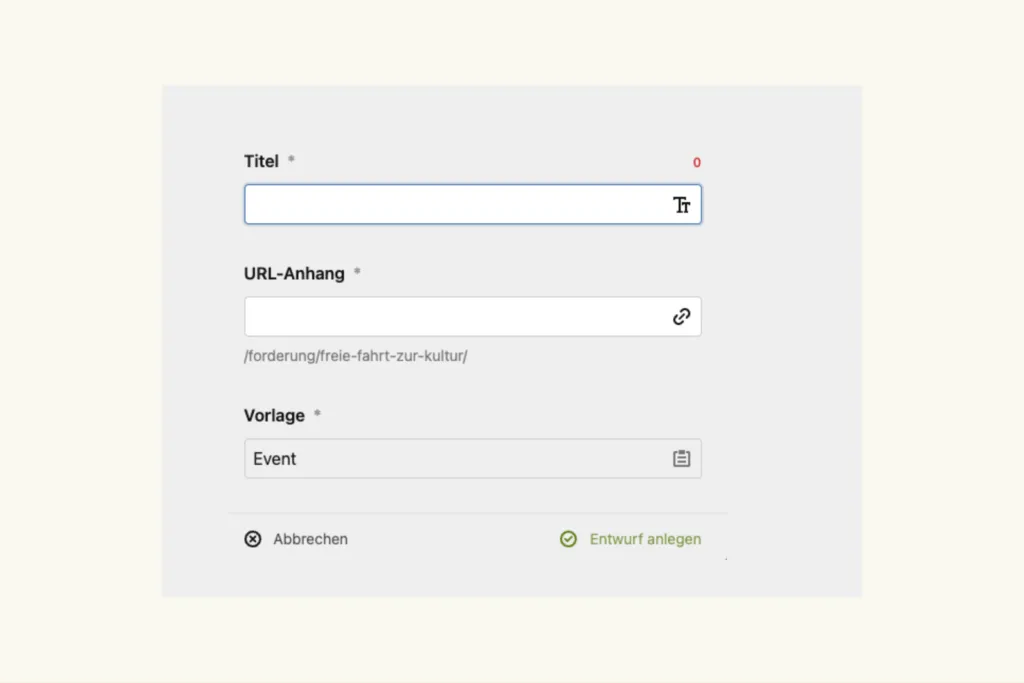Click the URL-Anhang field label
This screenshot has width=1024, height=683.
[294, 273]
